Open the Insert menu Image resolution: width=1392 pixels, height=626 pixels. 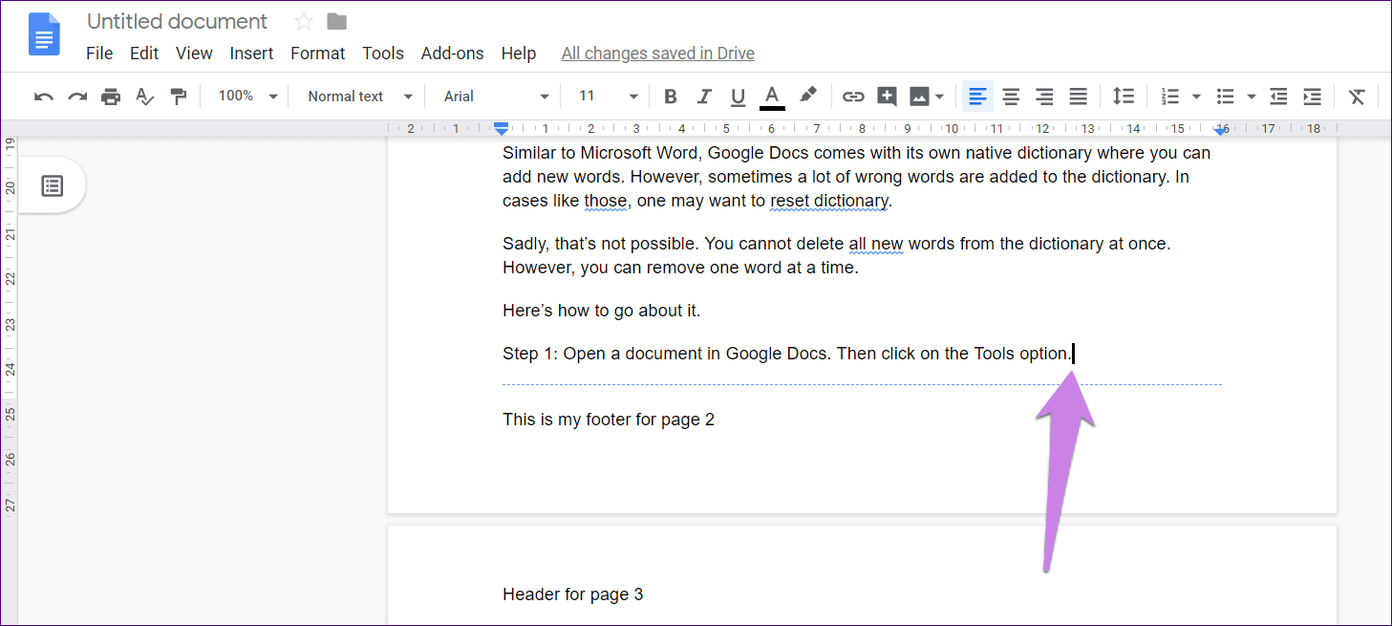(252, 53)
